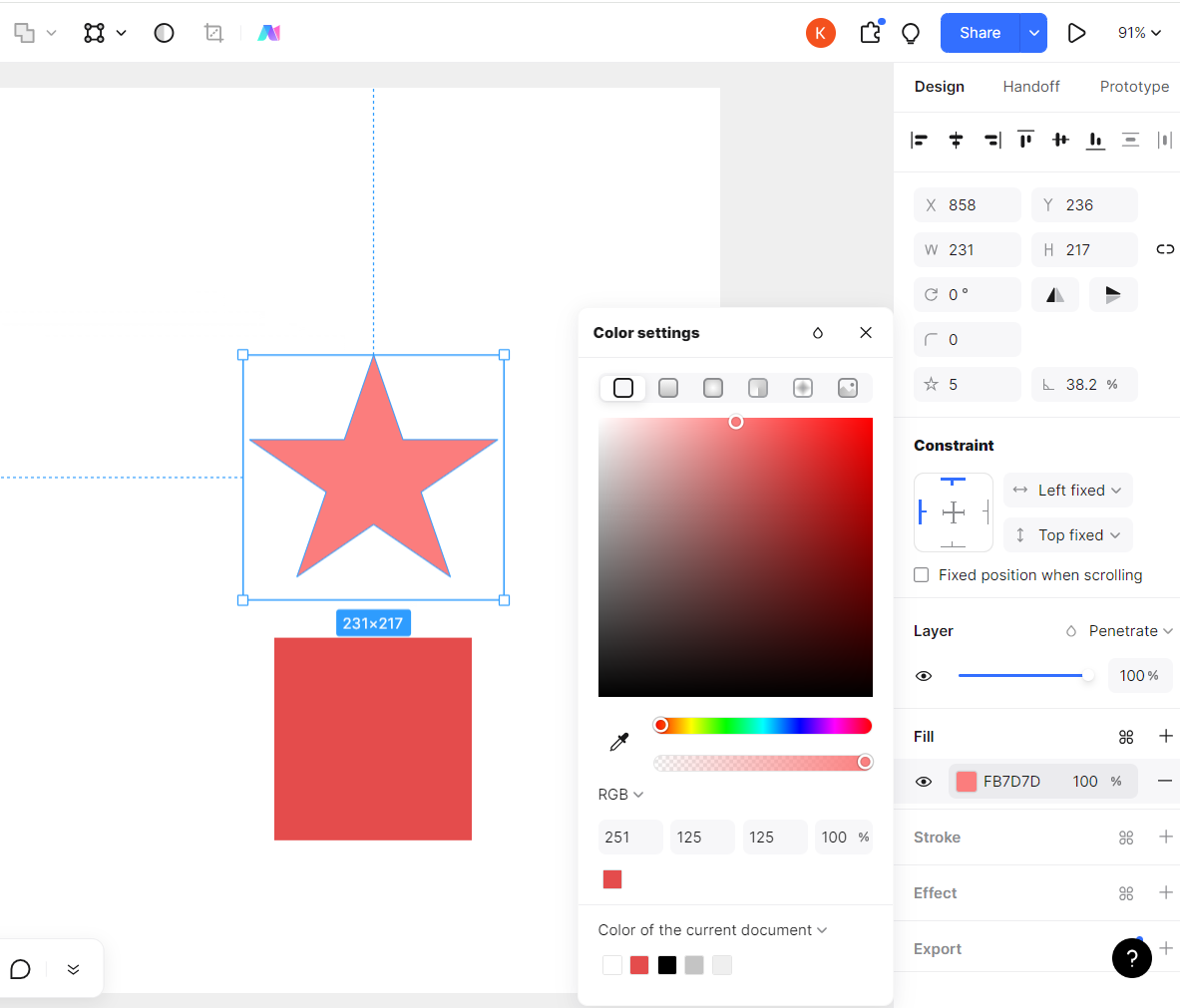Image resolution: width=1180 pixels, height=1008 pixels.
Task: Click the star point count field
Action: point(967,385)
